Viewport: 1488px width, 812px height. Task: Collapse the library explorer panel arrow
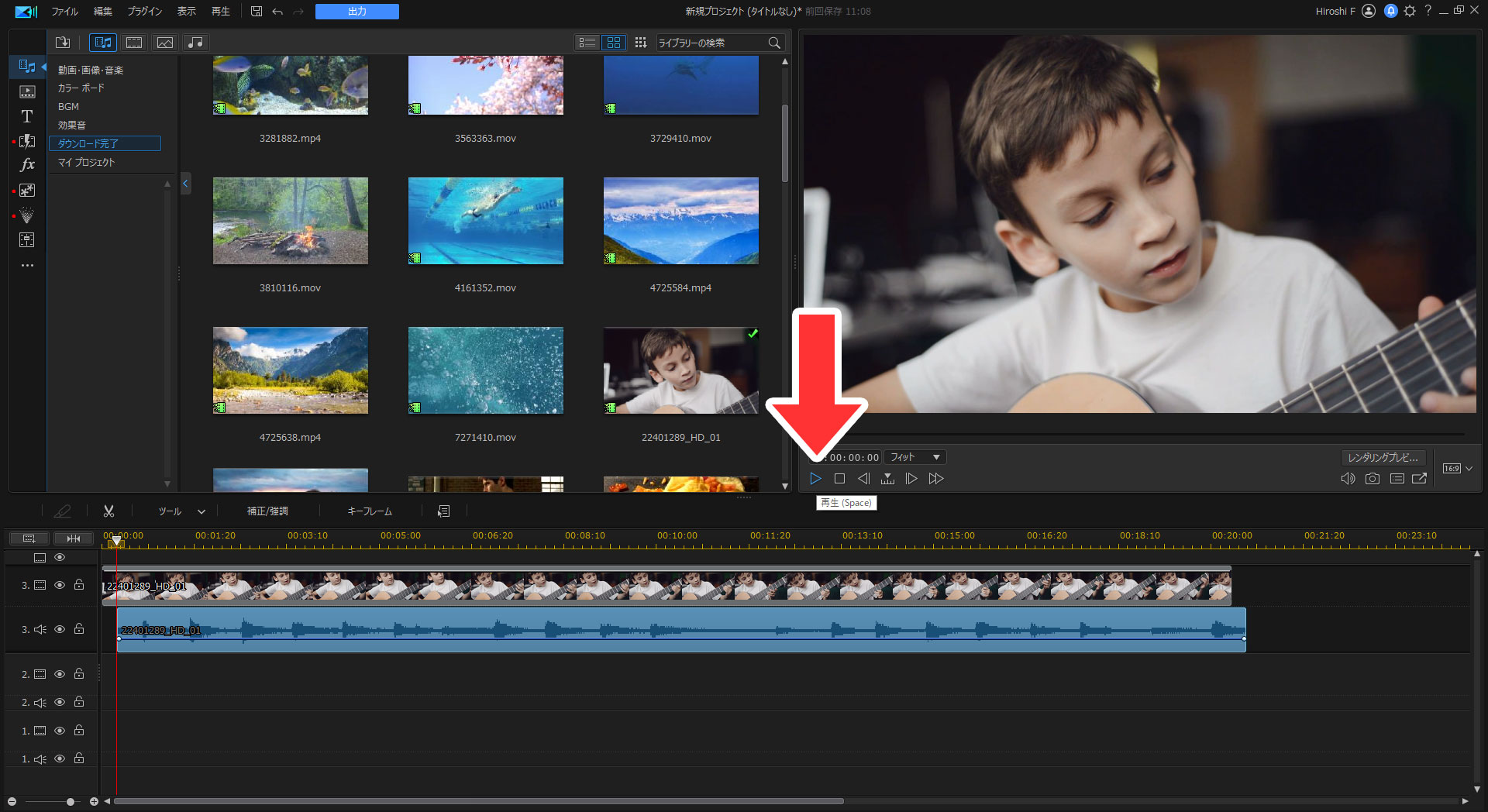pyautogui.click(x=185, y=184)
